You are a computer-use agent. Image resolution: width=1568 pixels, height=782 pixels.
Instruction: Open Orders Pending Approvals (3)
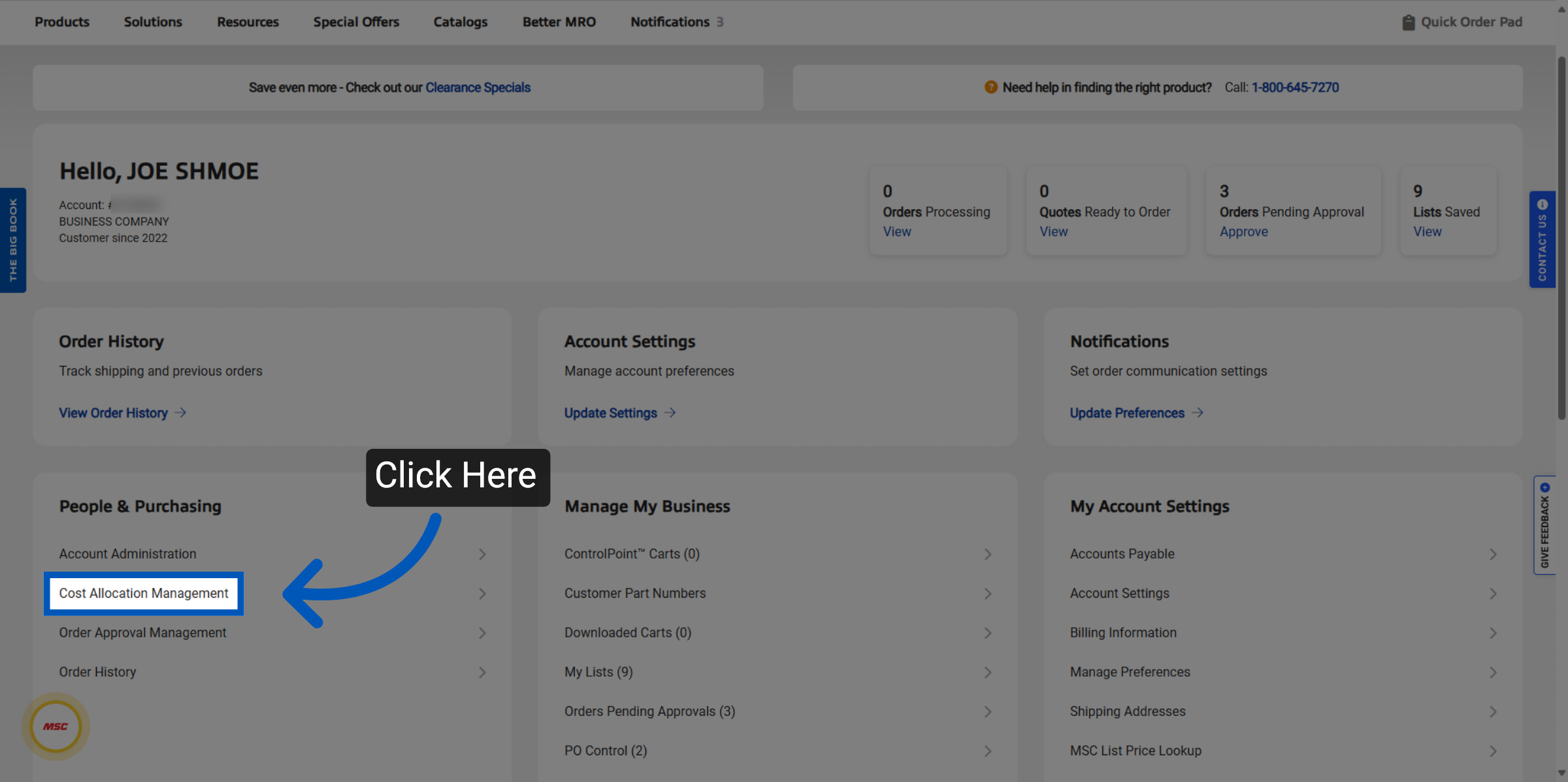pyautogui.click(x=649, y=711)
